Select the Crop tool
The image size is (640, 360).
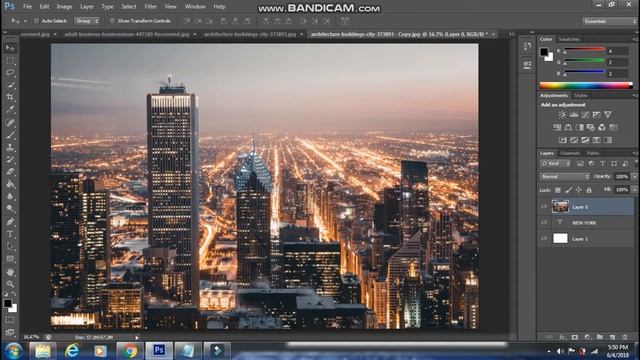(x=10, y=97)
